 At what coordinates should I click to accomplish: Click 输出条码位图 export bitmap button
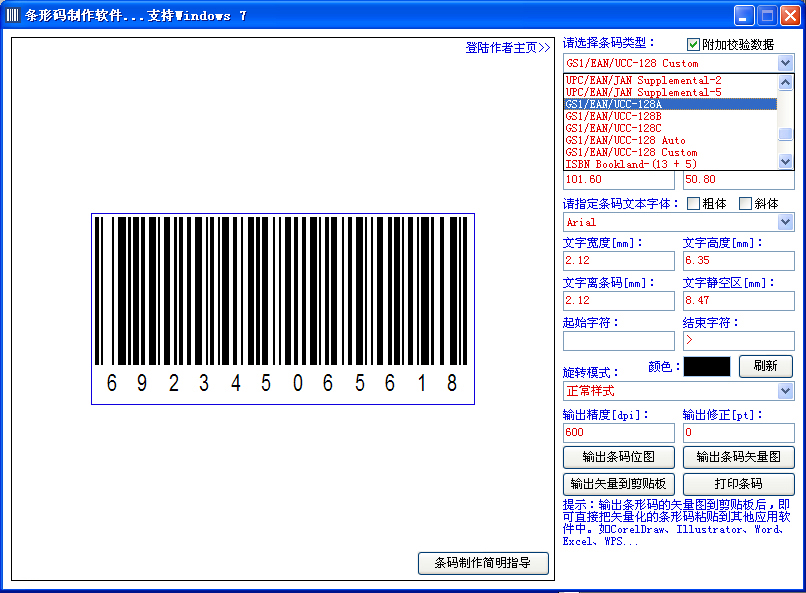click(x=619, y=457)
